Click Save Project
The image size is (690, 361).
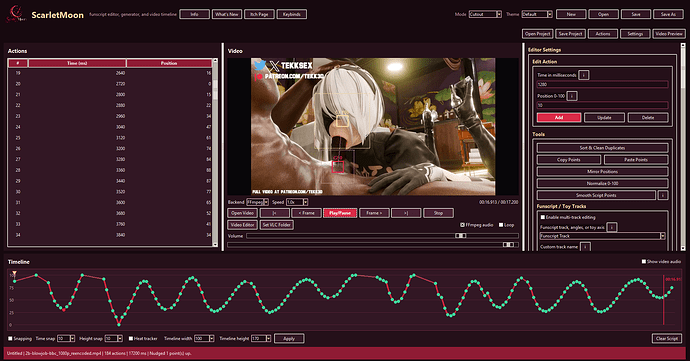[x=570, y=33]
